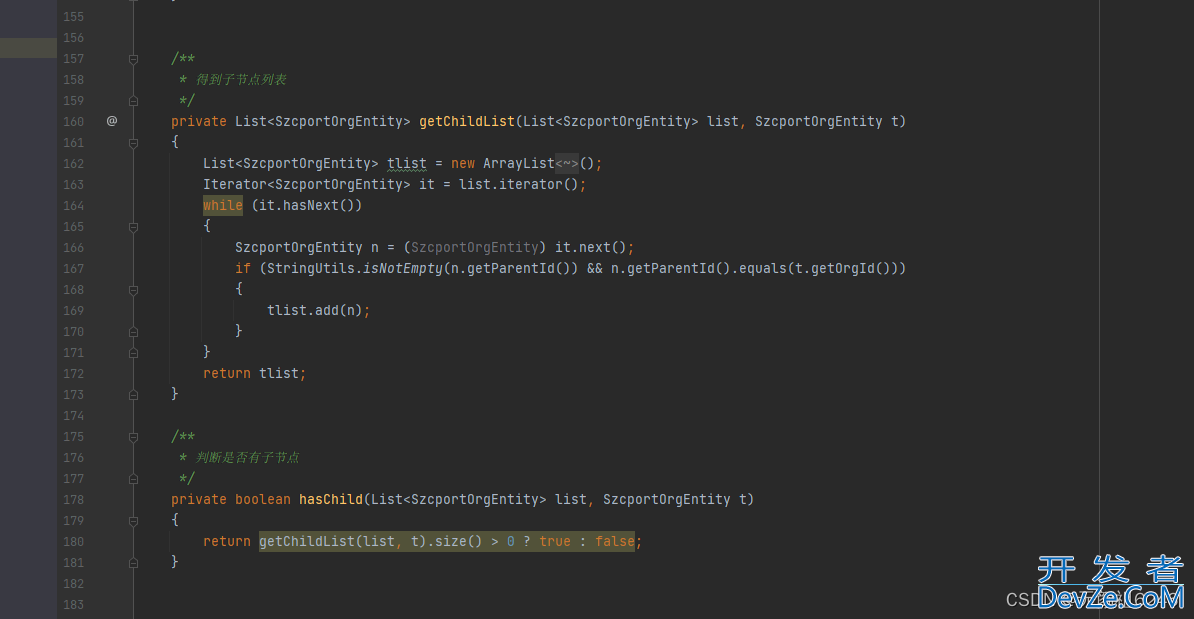Click the Iterator type on line 163
This screenshot has width=1194, height=619.
(235, 184)
